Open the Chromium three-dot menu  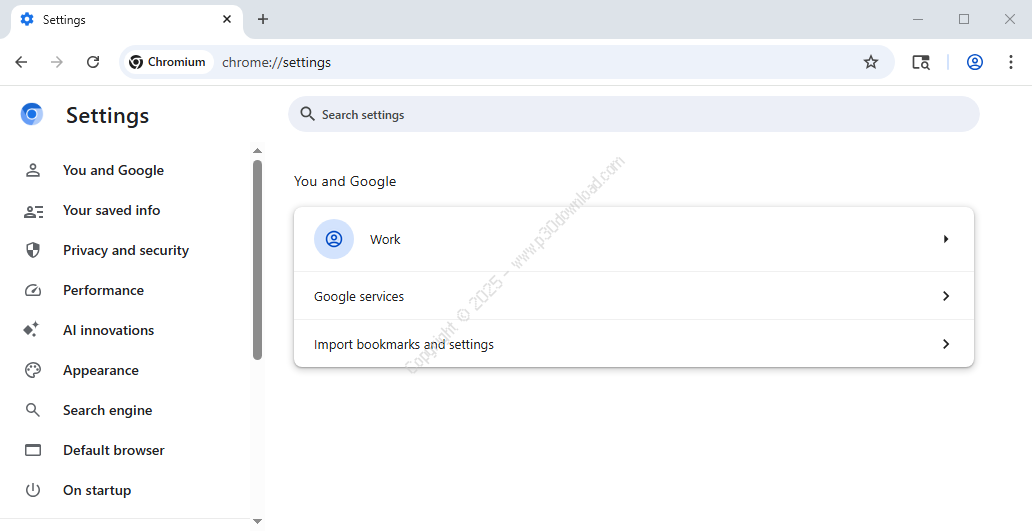1011,62
